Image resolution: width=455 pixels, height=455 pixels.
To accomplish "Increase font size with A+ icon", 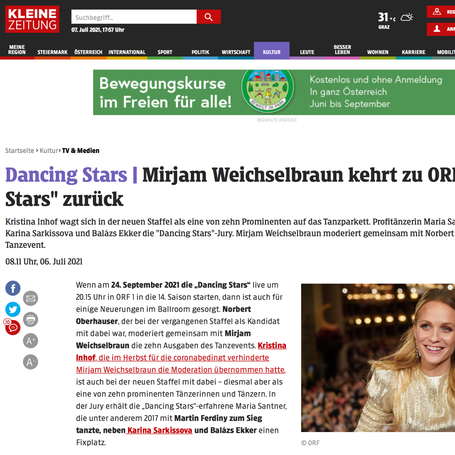I will (30, 341).
